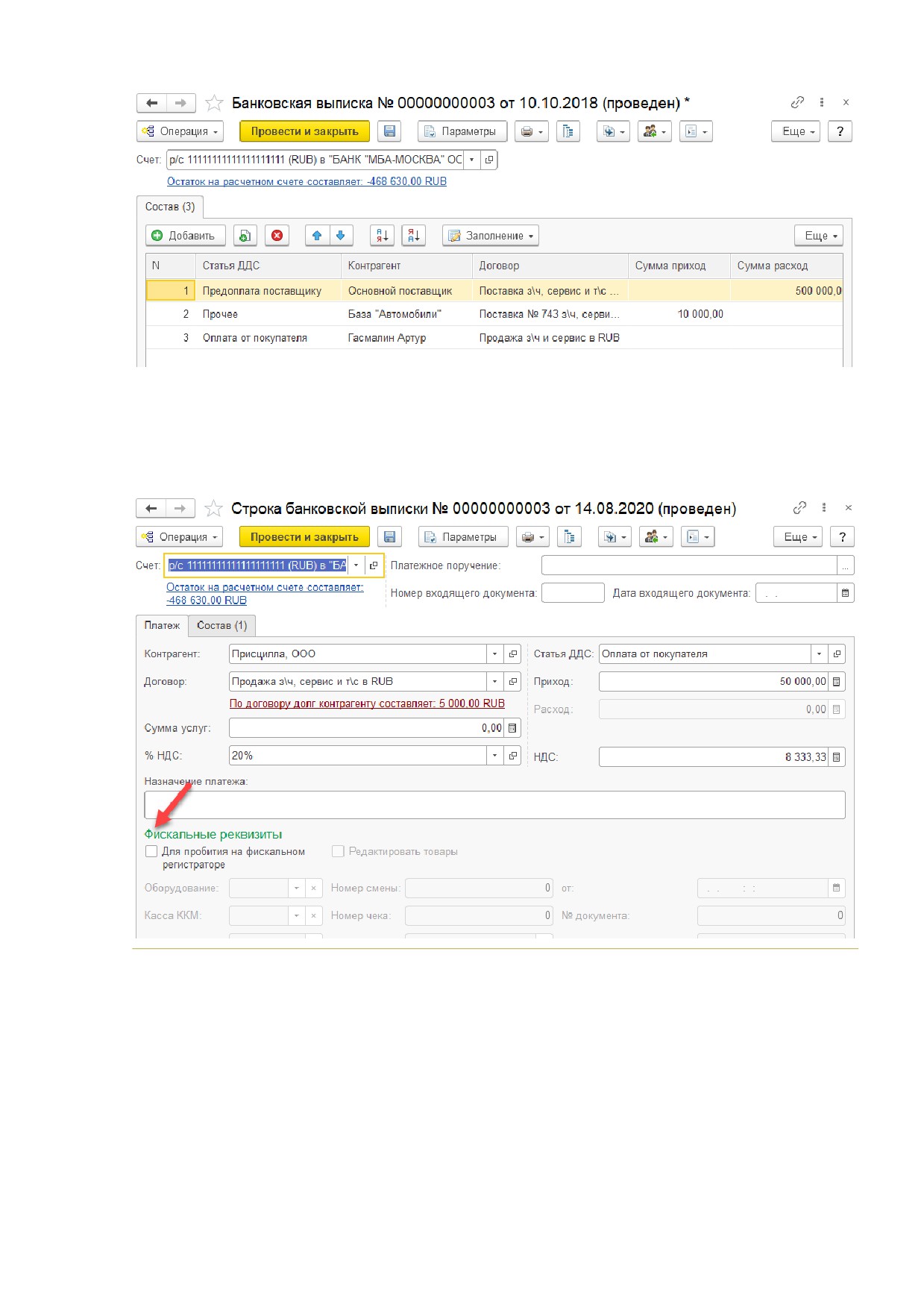
Task: Switch to Платеж tab
Action: pyautogui.click(x=162, y=625)
